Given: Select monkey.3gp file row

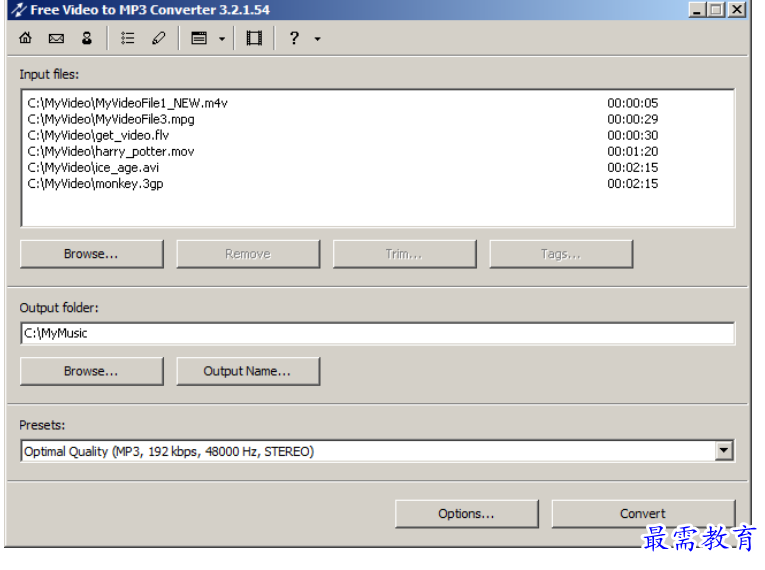Looking at the screenshot, I should 95,183.
